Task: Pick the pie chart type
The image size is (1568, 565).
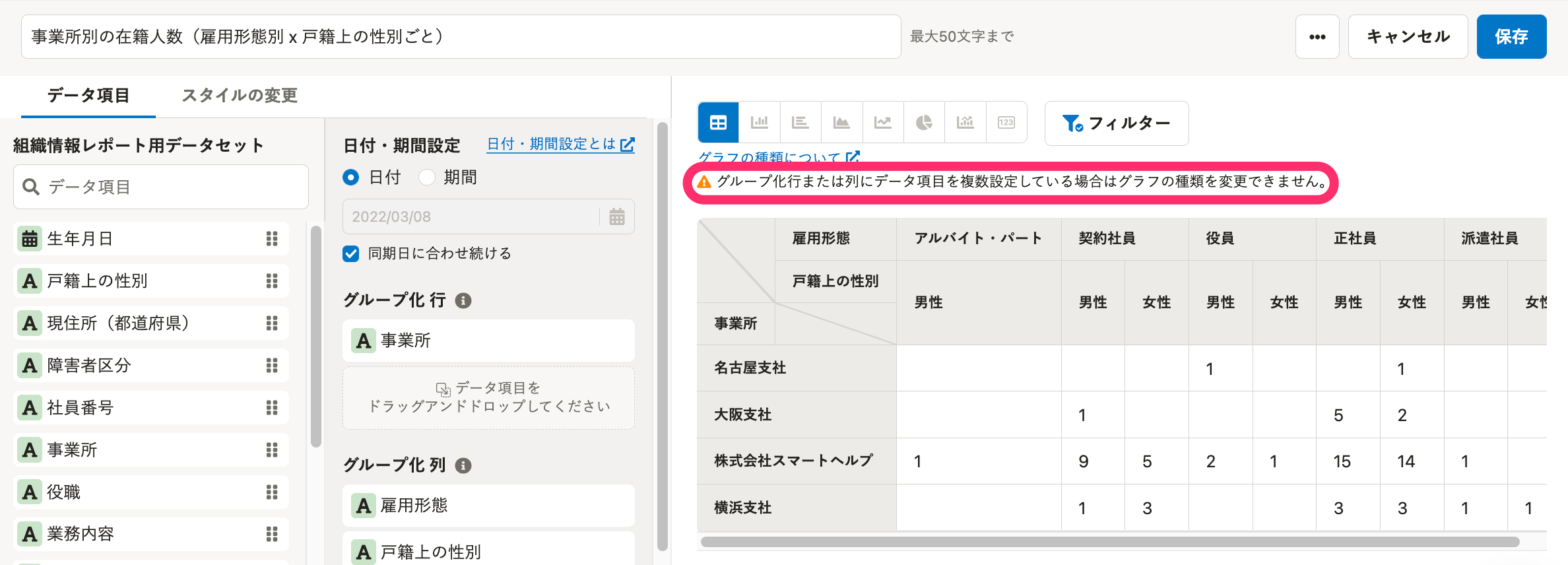Action: pos(924,123)
